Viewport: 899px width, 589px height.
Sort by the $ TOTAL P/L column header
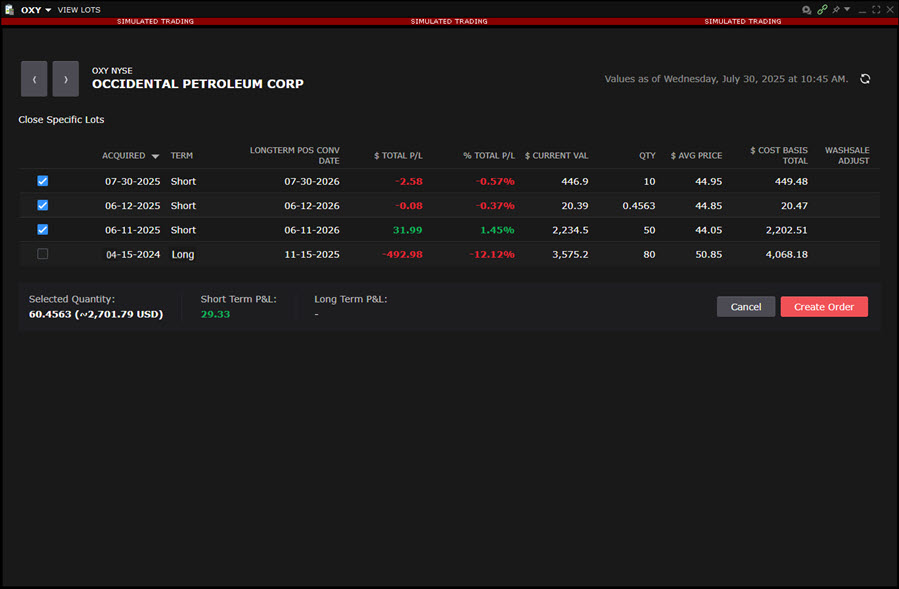coord(398,155)
